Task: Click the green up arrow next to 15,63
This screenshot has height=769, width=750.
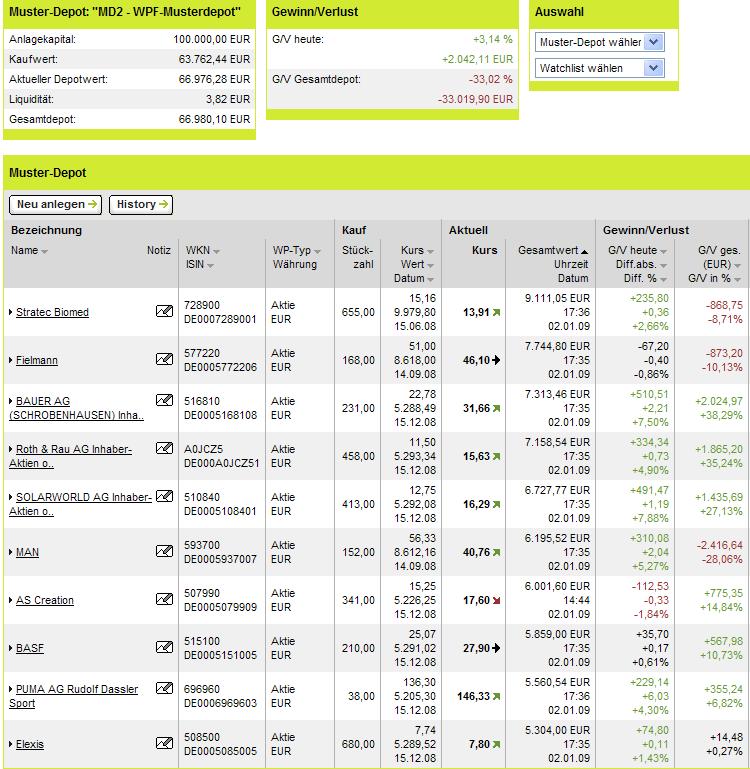Action: [496, 457]
